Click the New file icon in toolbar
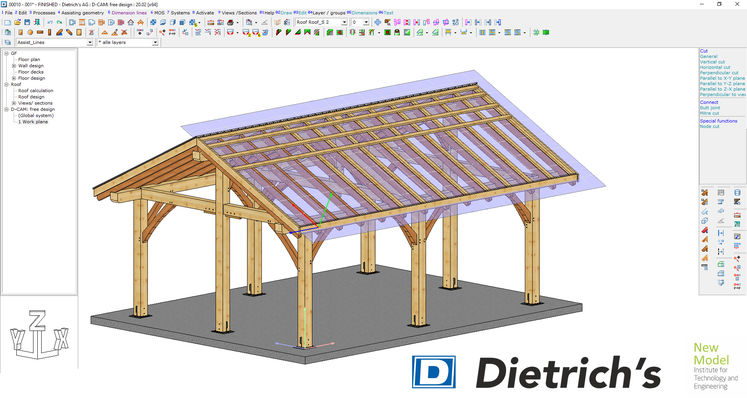This screenshot has height=420, width=747. [7, 22]
